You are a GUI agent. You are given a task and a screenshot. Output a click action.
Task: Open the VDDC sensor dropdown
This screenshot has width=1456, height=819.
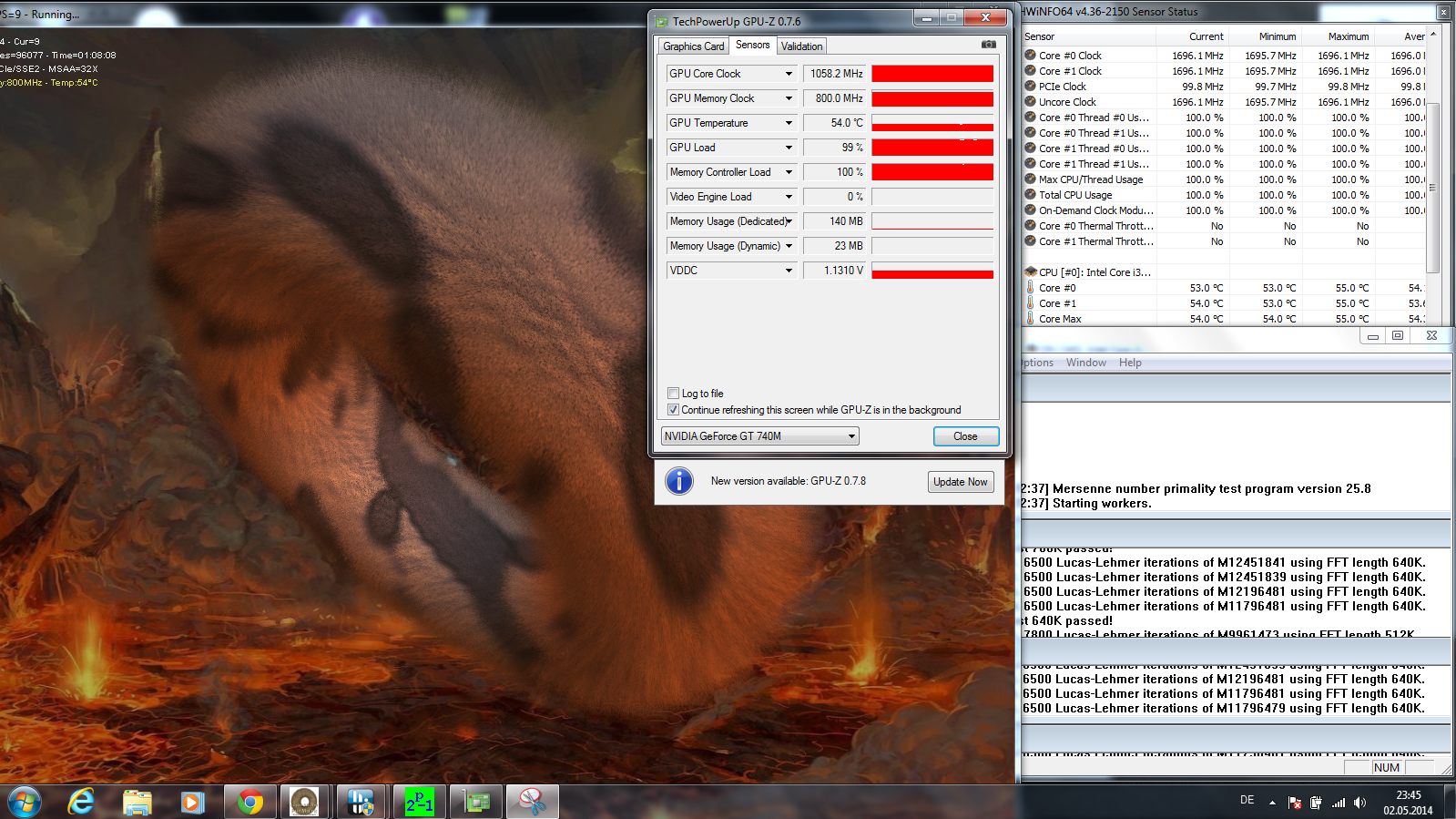[x=789, y=271]
